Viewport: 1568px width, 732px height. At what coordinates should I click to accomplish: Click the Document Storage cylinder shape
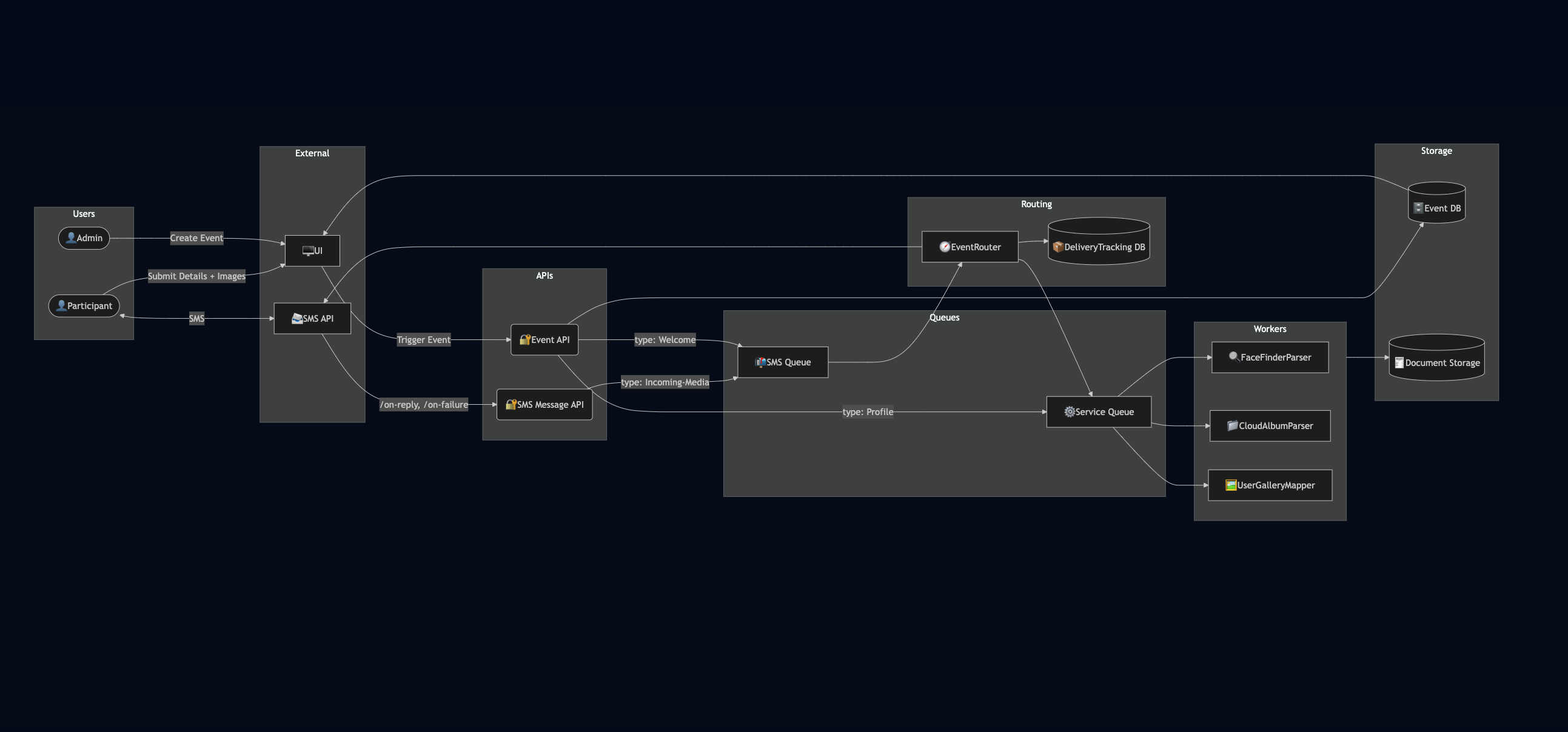1436,358
